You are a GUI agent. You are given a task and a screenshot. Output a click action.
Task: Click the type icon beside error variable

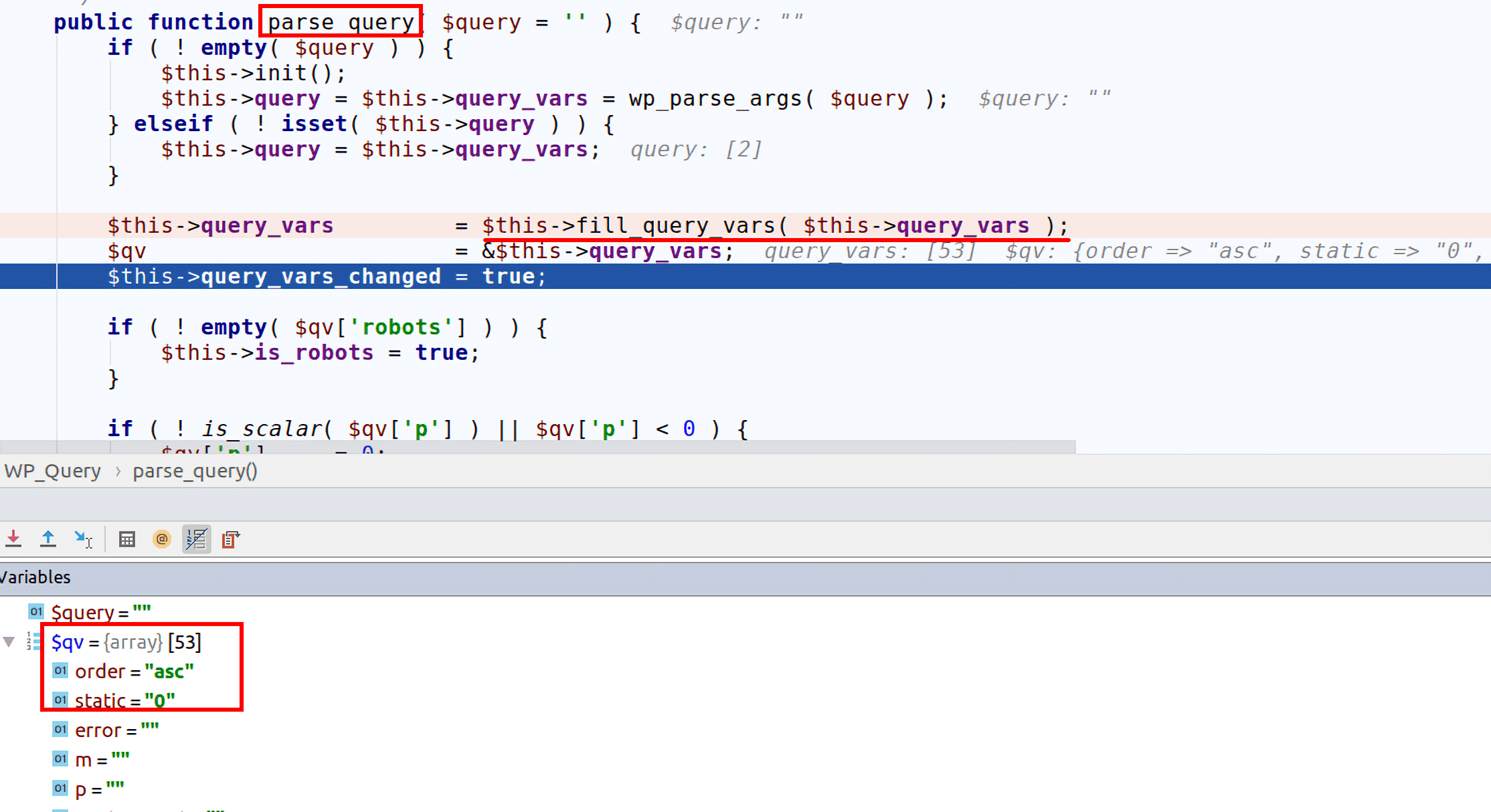(60, 729)
